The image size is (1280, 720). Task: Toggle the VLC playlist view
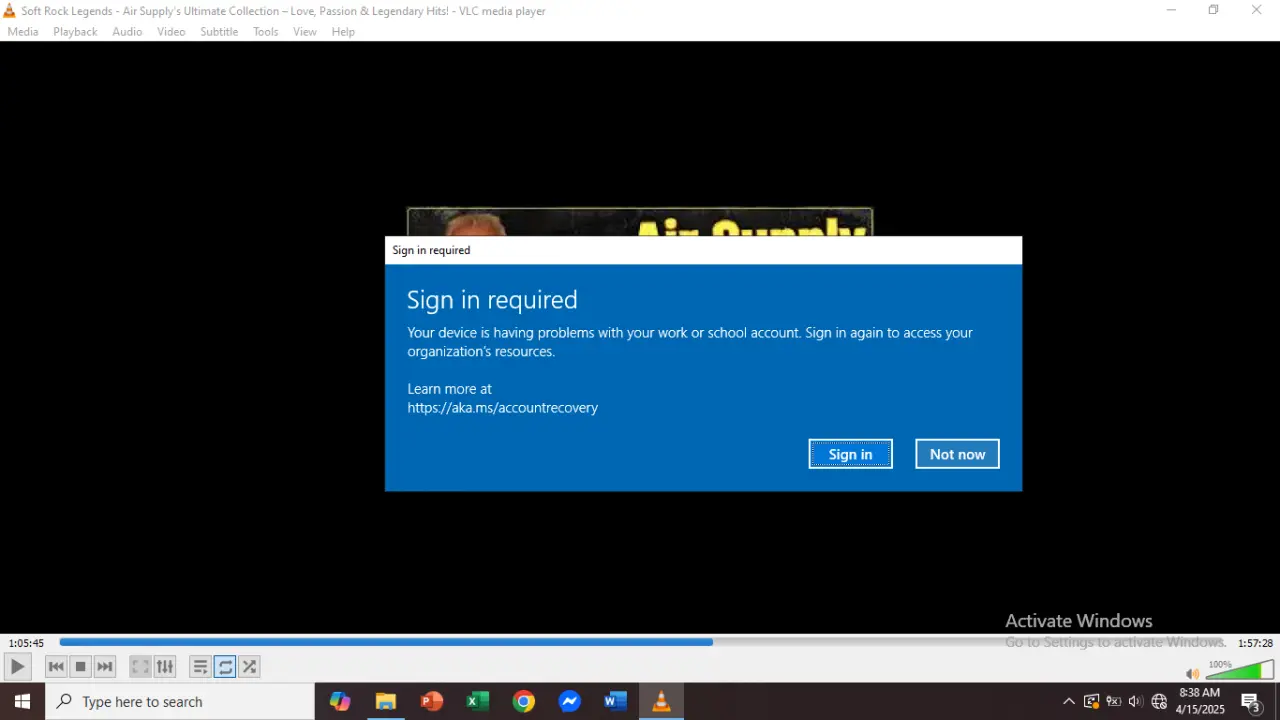pos(200,666)
